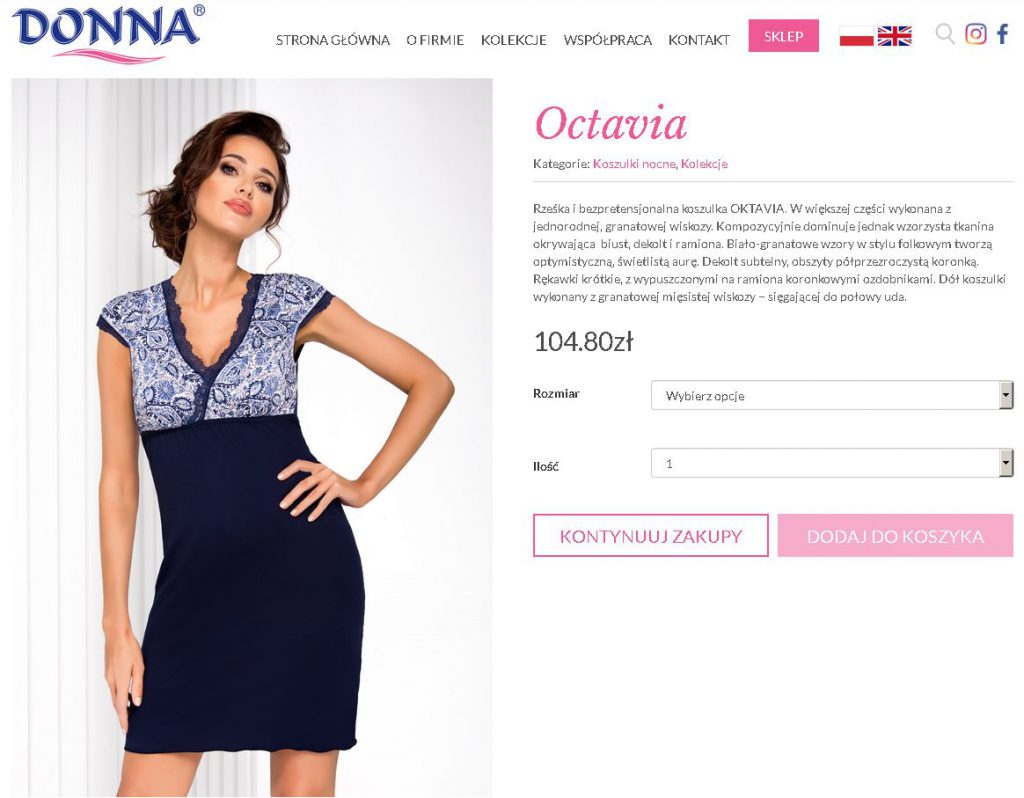Open the Kontakt menu item

point(699,40)
